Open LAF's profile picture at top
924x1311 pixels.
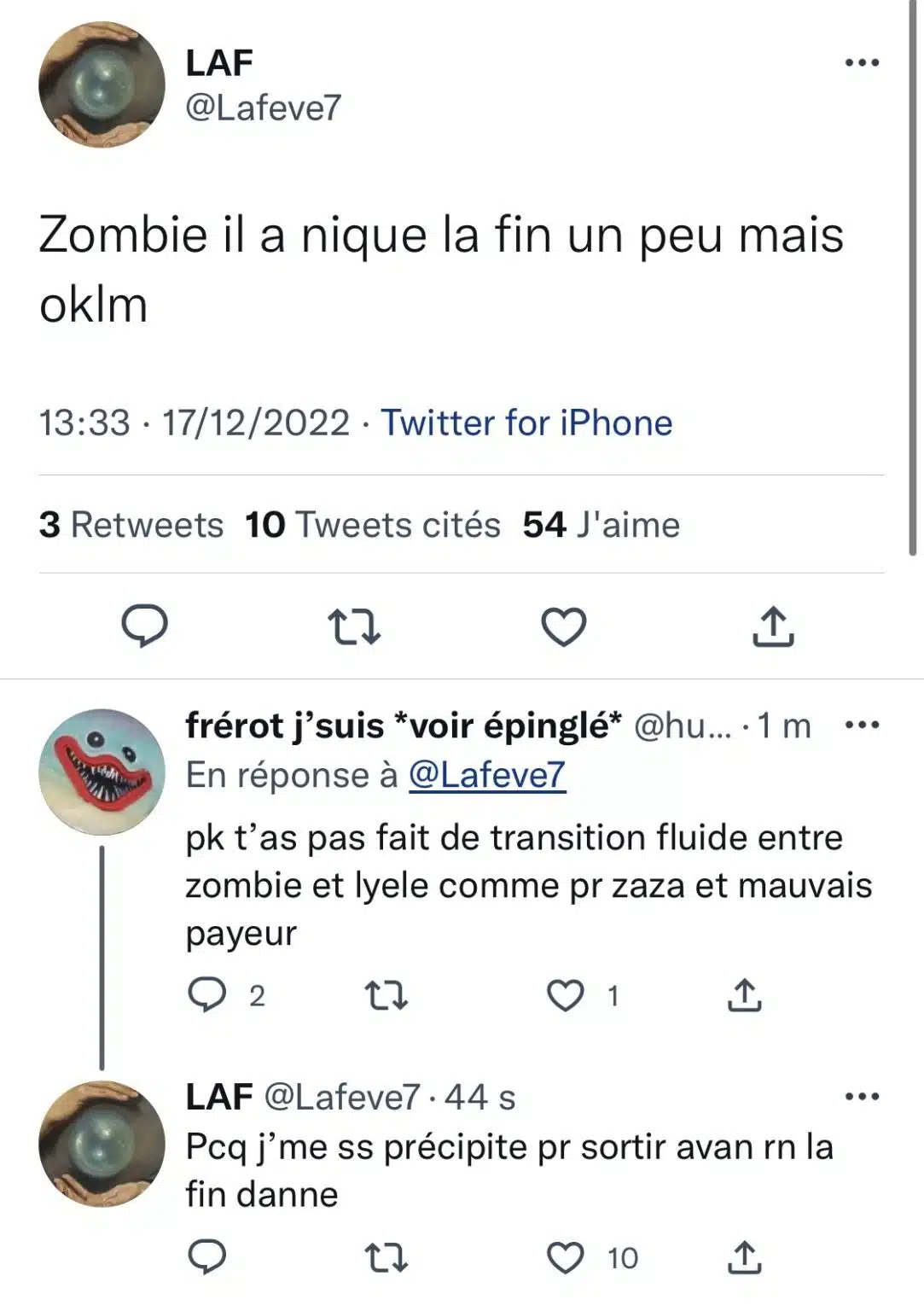click(102, 84)
